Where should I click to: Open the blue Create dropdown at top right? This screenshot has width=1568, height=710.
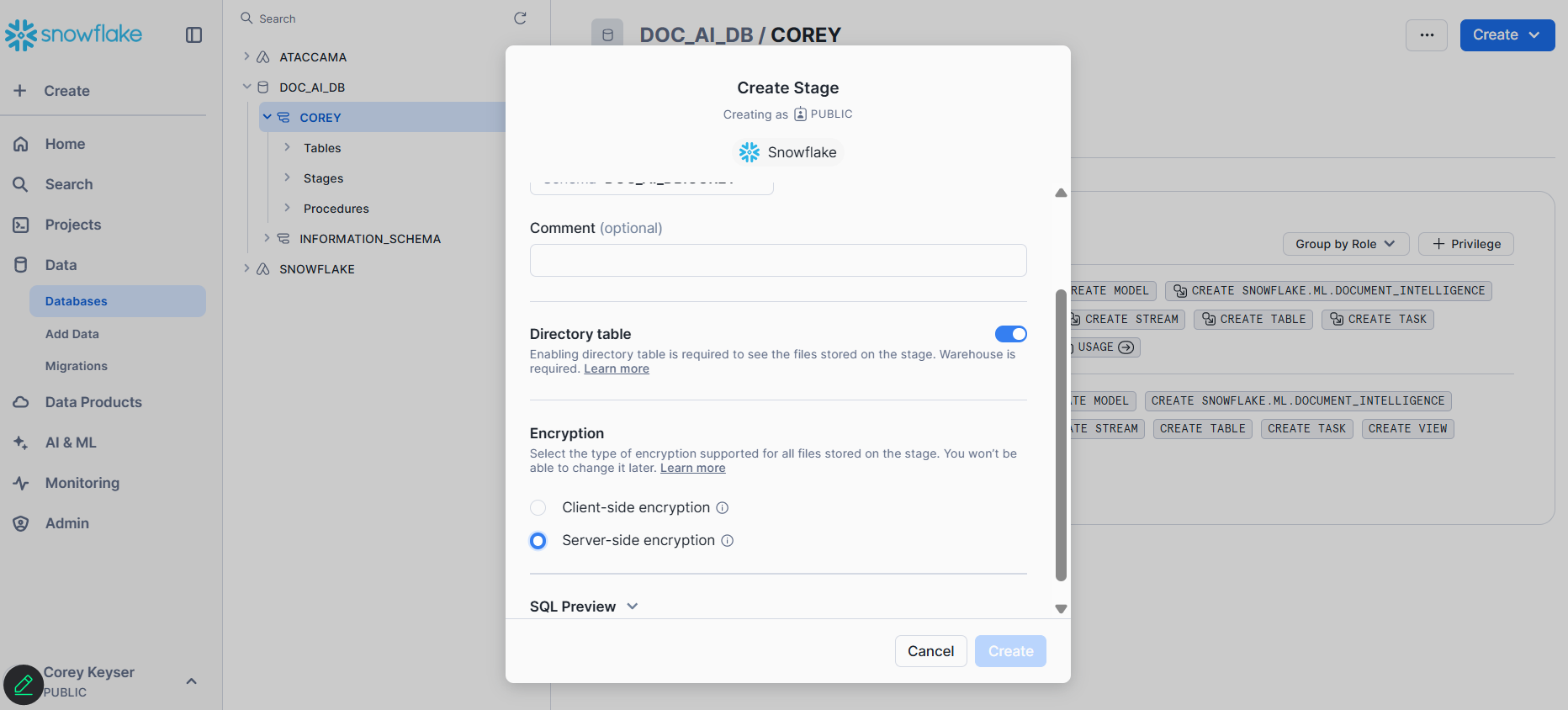(x=1507, y=35)
